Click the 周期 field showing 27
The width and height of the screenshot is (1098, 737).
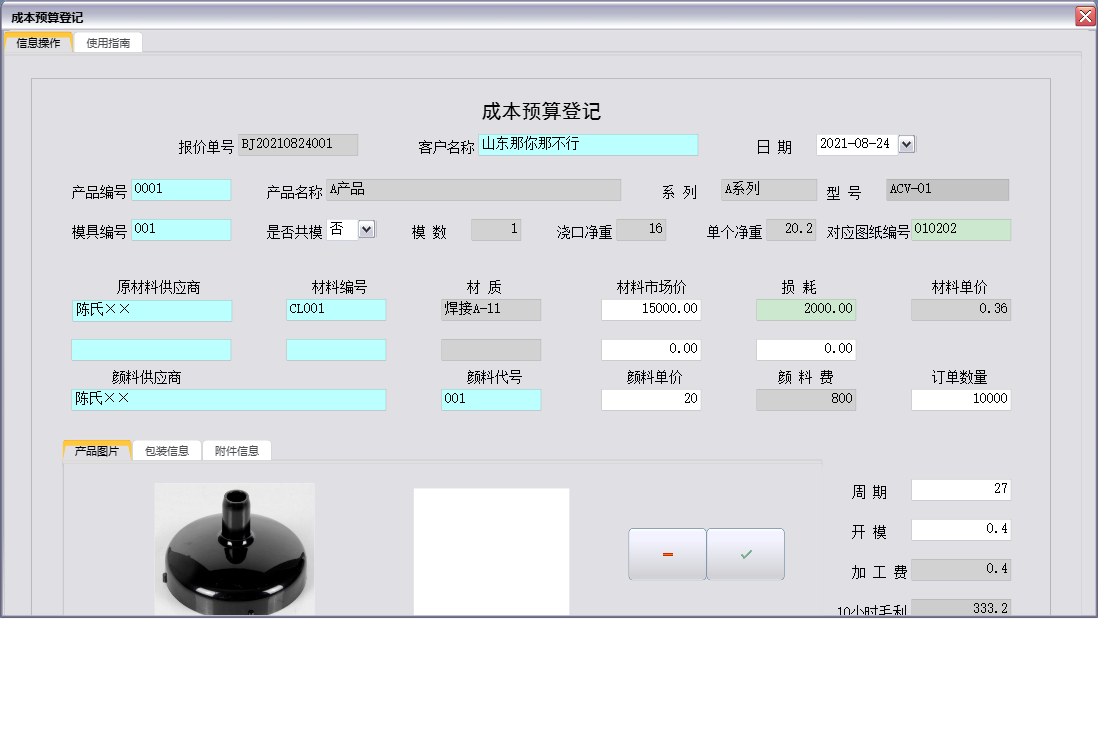pyautogui.click(x=961, y=489)
